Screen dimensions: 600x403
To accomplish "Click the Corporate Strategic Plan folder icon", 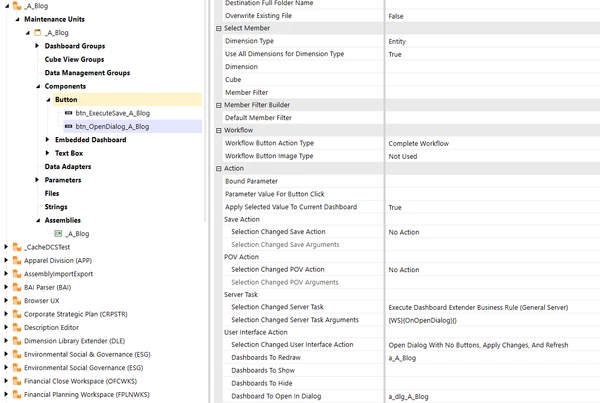I will 17,314.
